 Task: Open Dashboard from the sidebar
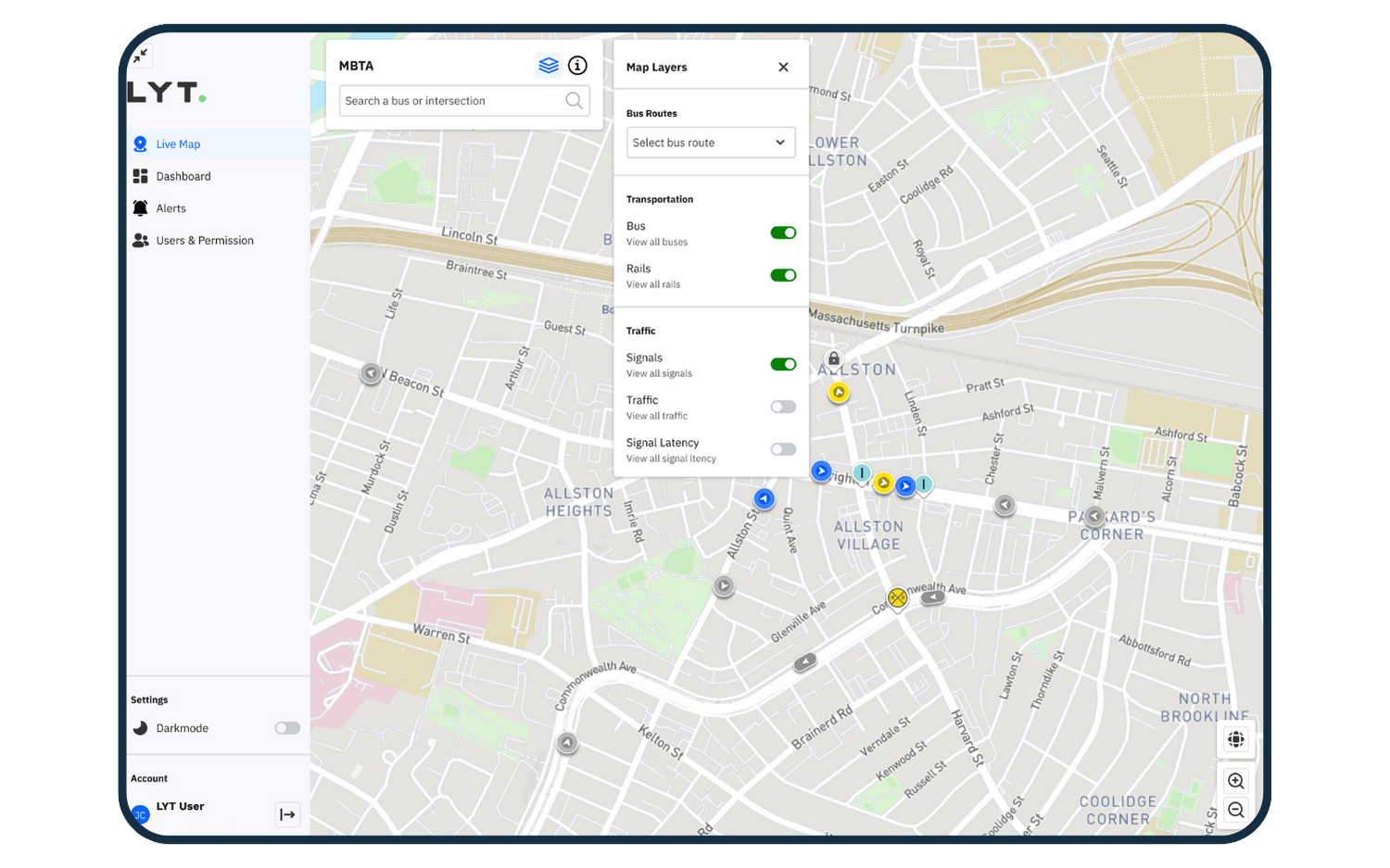coord(183,177)
